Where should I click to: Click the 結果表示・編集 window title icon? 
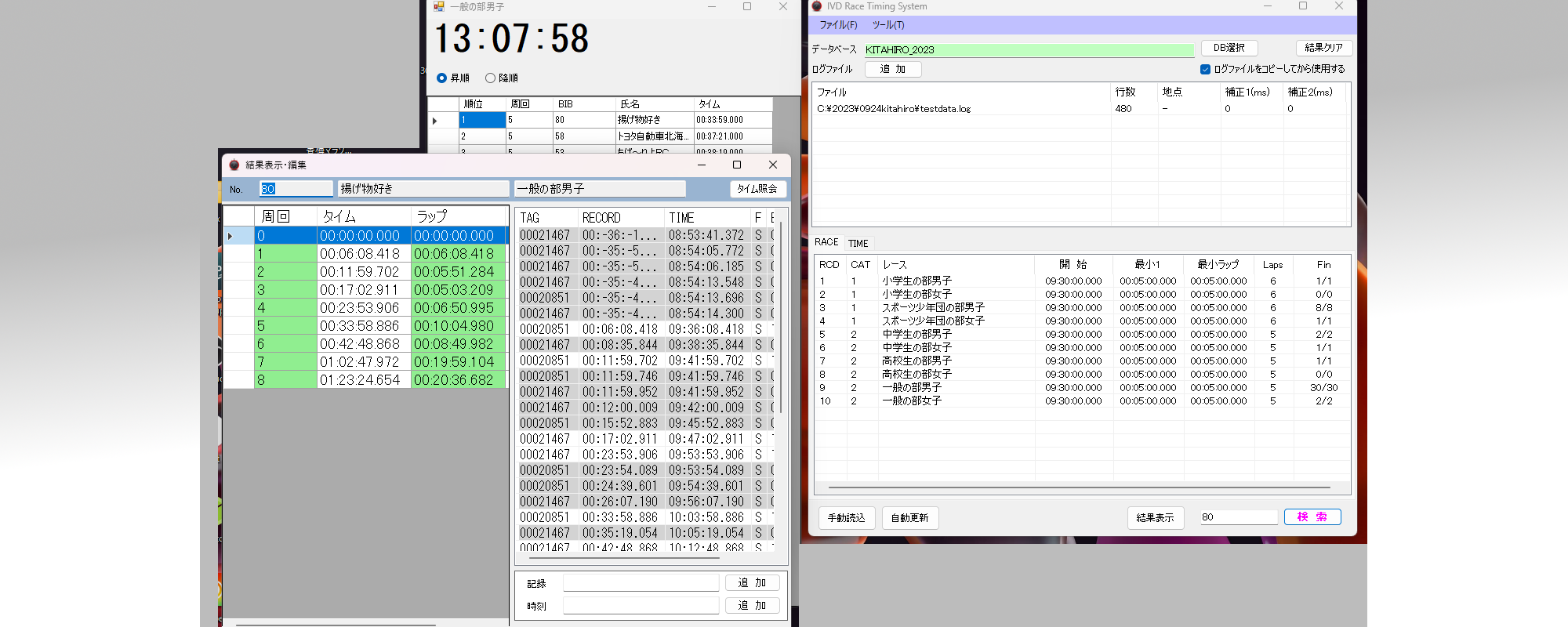[x=234, y=165]
